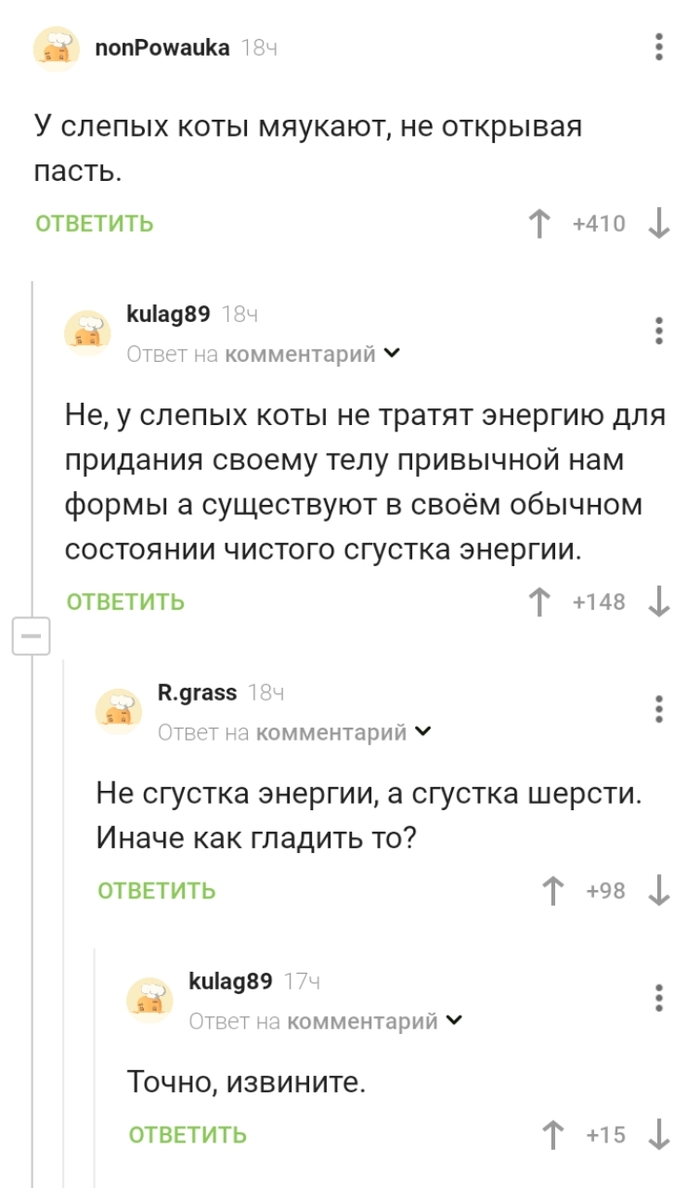Open R.grass user profile link
700x1188 pixels.
[x=197, y=692]
